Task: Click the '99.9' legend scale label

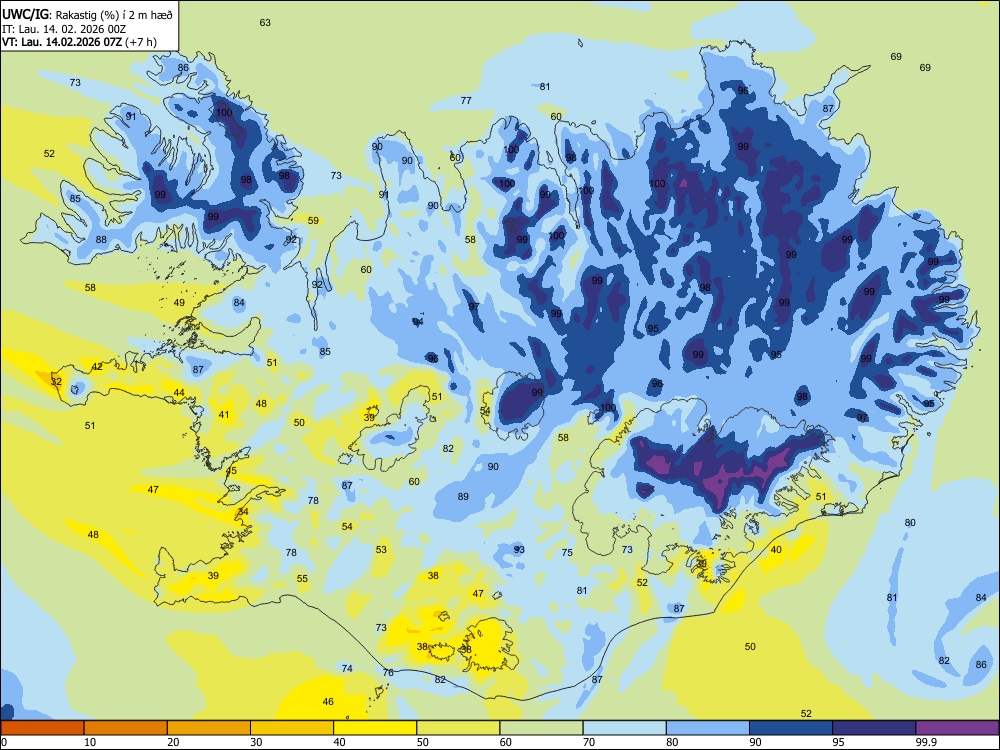Action: [926, 742]
